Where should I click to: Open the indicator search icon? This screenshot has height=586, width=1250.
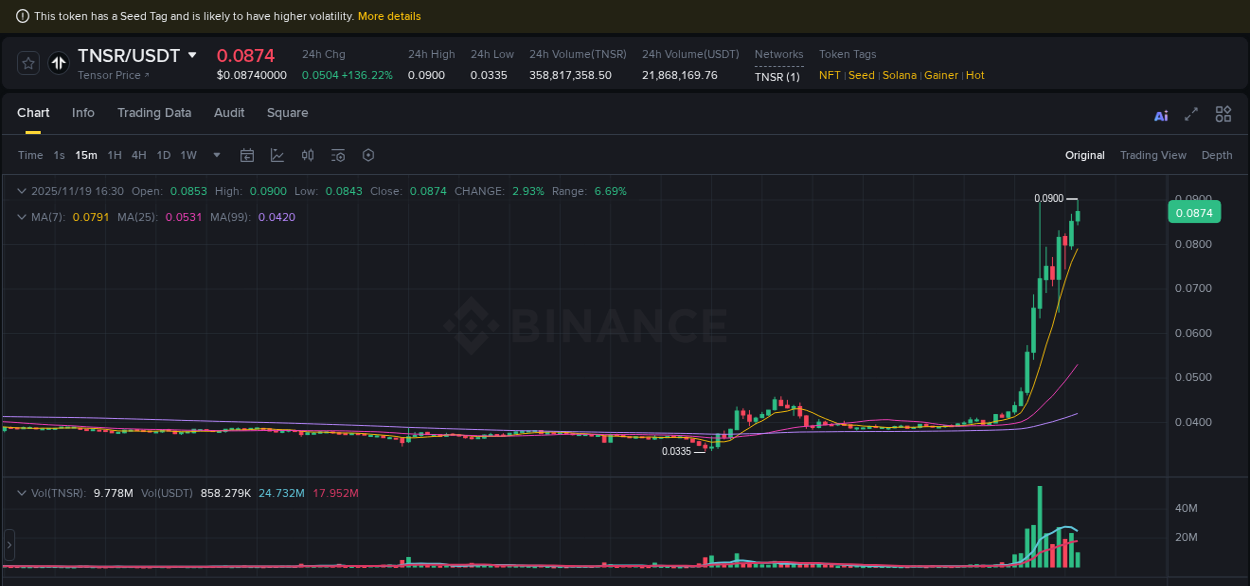coord(337,155)
